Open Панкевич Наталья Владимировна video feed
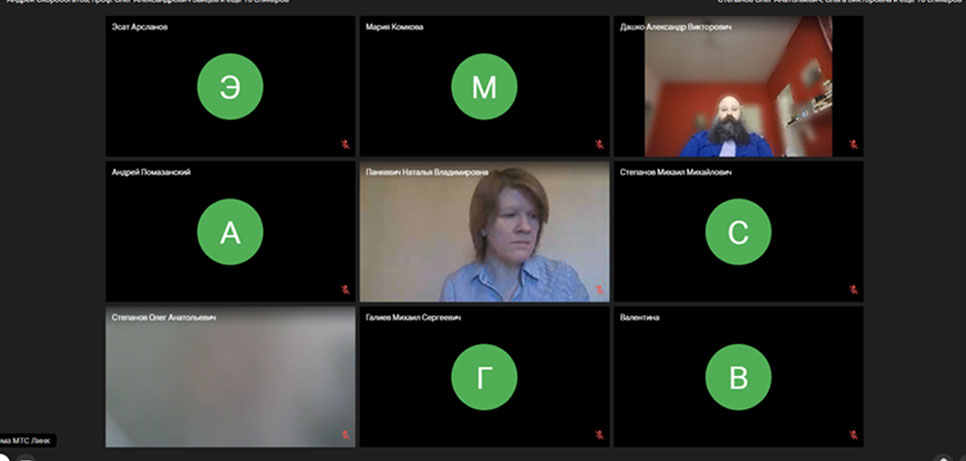The image size is (966, 461). tap(484, 232)
